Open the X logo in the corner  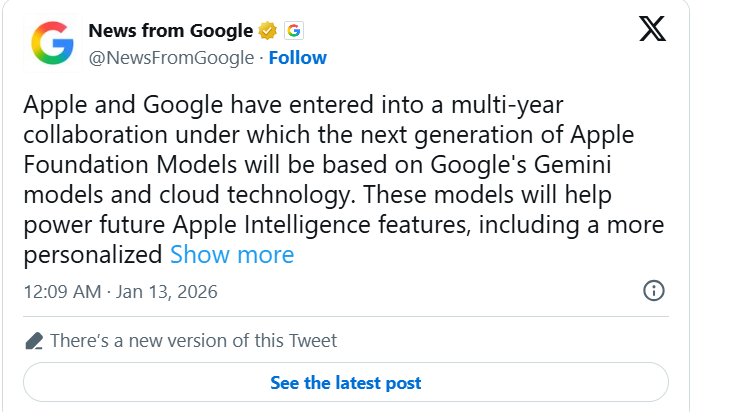pos(652,30)
